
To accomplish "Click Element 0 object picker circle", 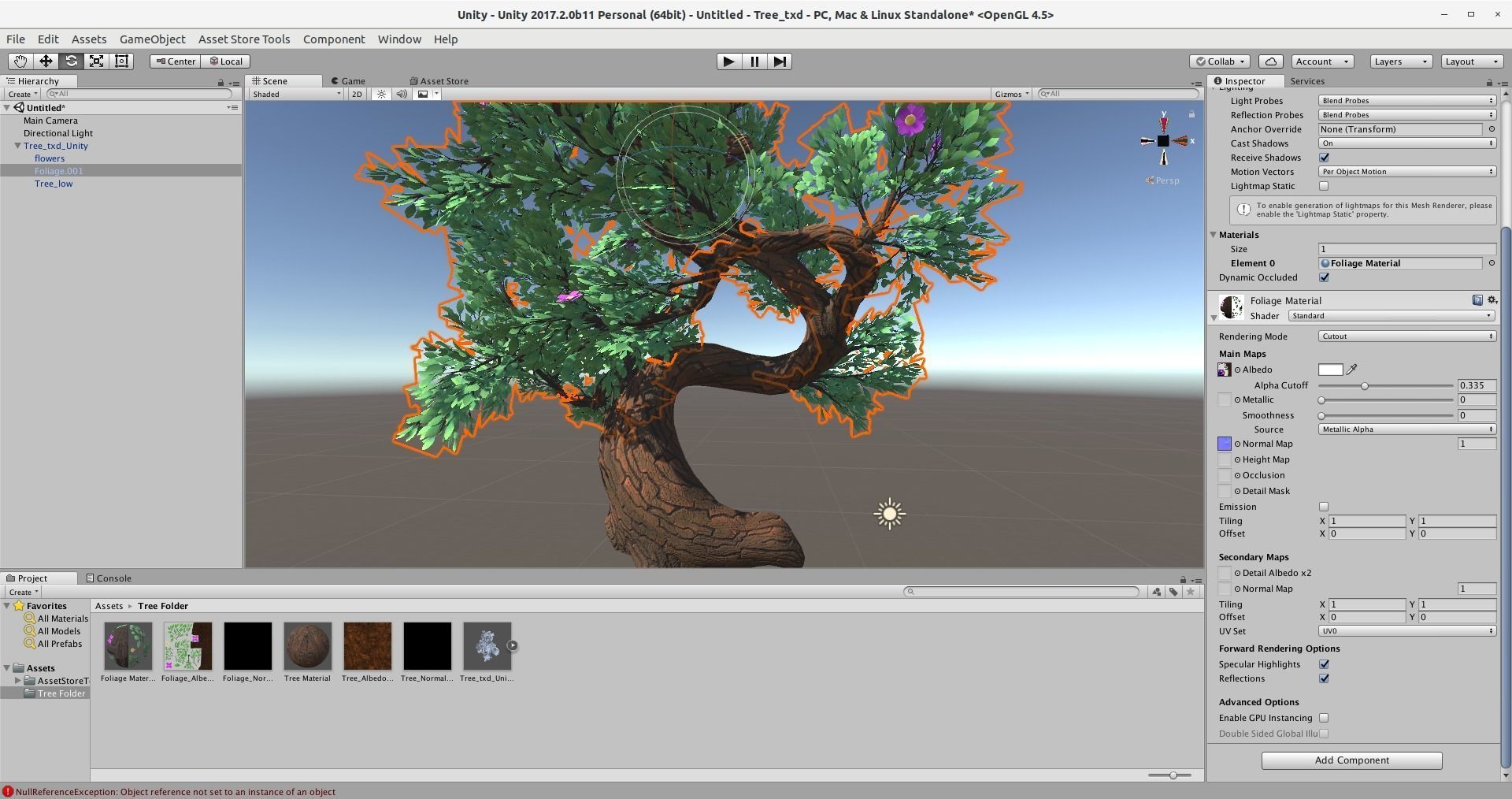I will (x=1492, y=263).
